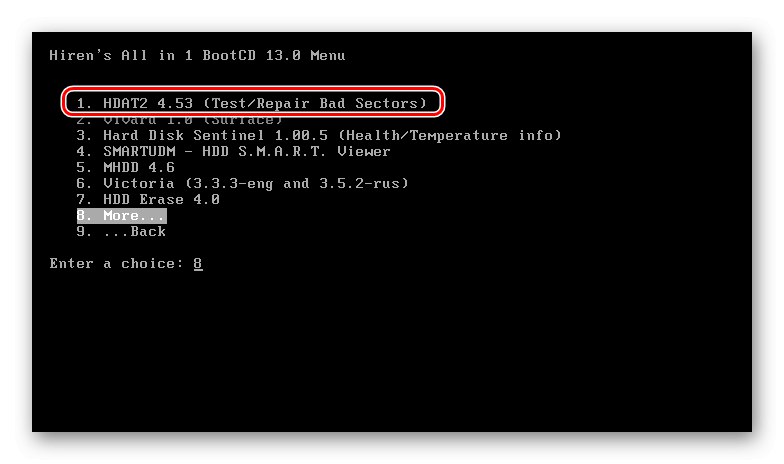Viewport: 784px width, 464px height.
Task: Click the Health/Temperature info description text
Action: pyautogui.click(x=450, y=135)
